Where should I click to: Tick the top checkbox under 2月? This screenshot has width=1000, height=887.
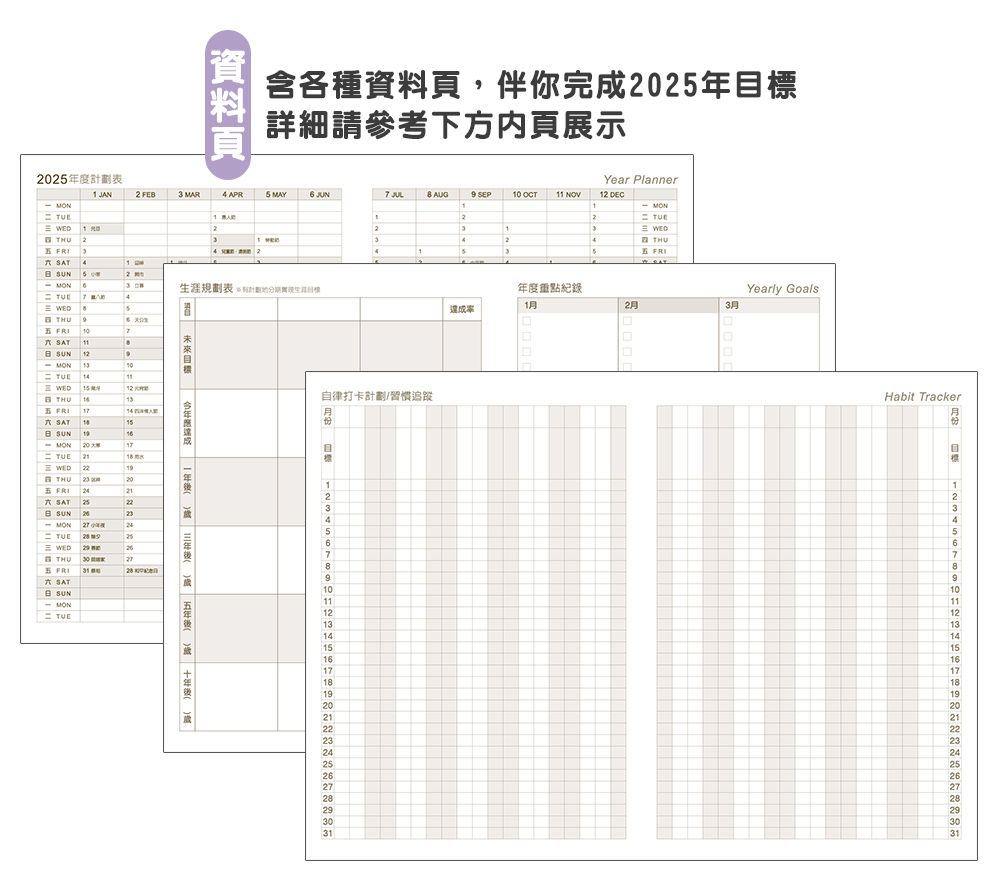(x=628, y=321)
